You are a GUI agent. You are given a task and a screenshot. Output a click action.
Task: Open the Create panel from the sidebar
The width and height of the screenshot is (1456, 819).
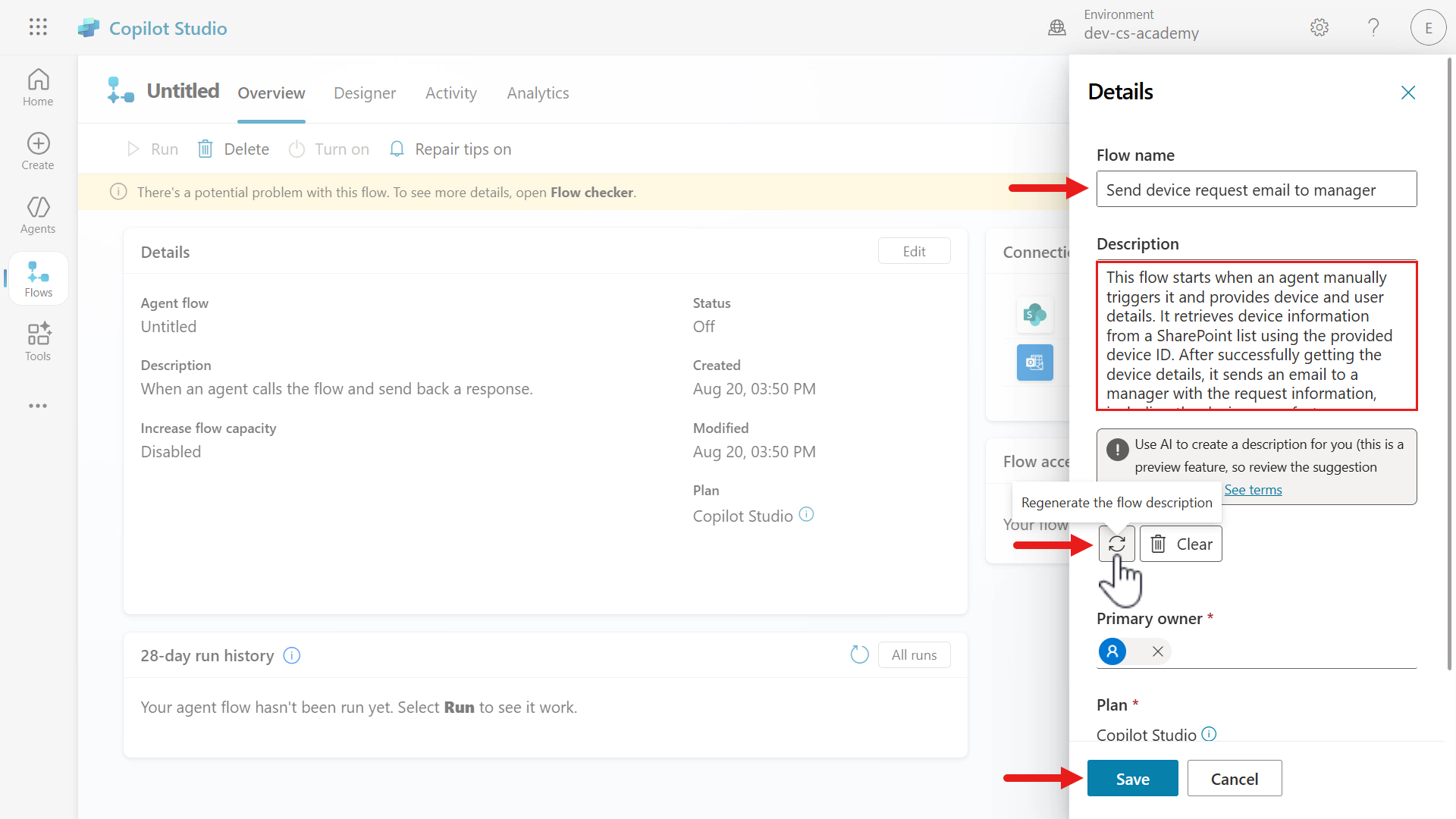(x=37, y=150)
